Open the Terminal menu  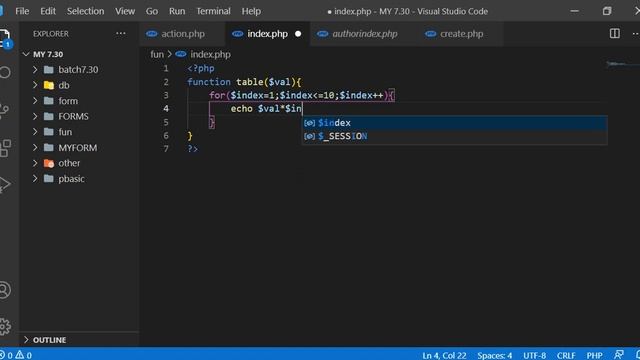[213, 11]
